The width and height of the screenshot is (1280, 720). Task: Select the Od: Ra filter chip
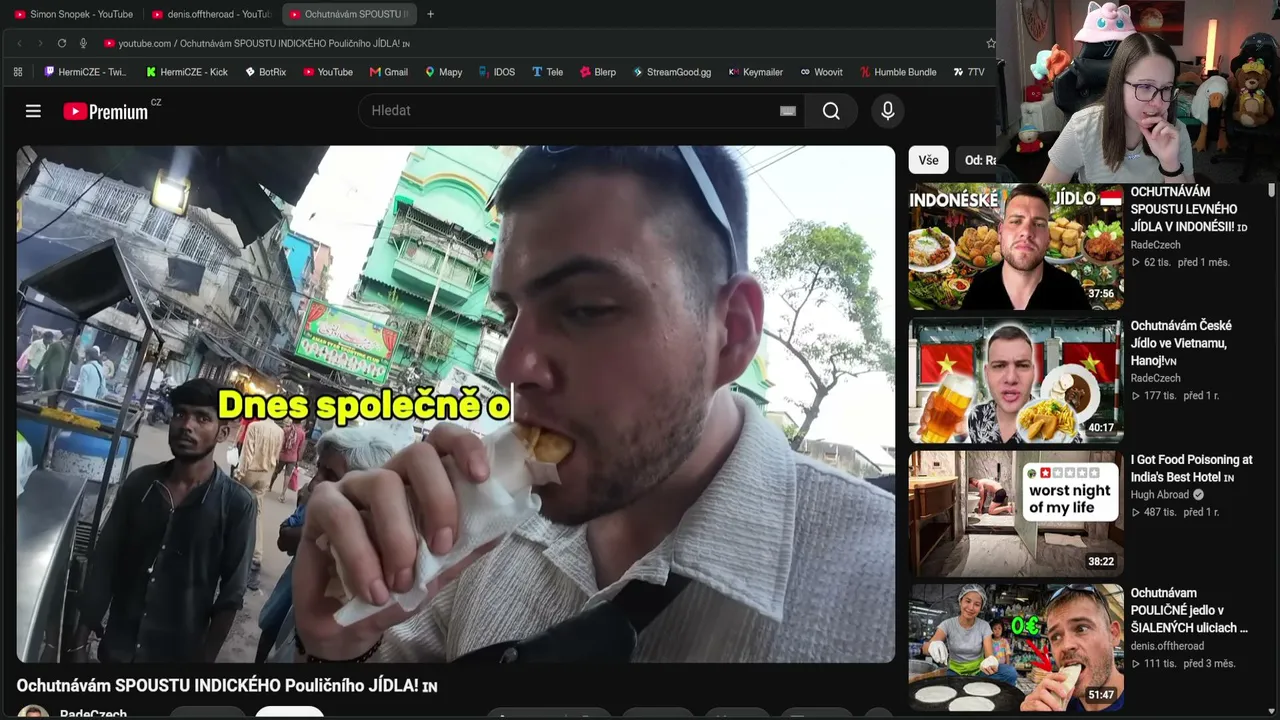pyautogui.click(x=978, y=160)
